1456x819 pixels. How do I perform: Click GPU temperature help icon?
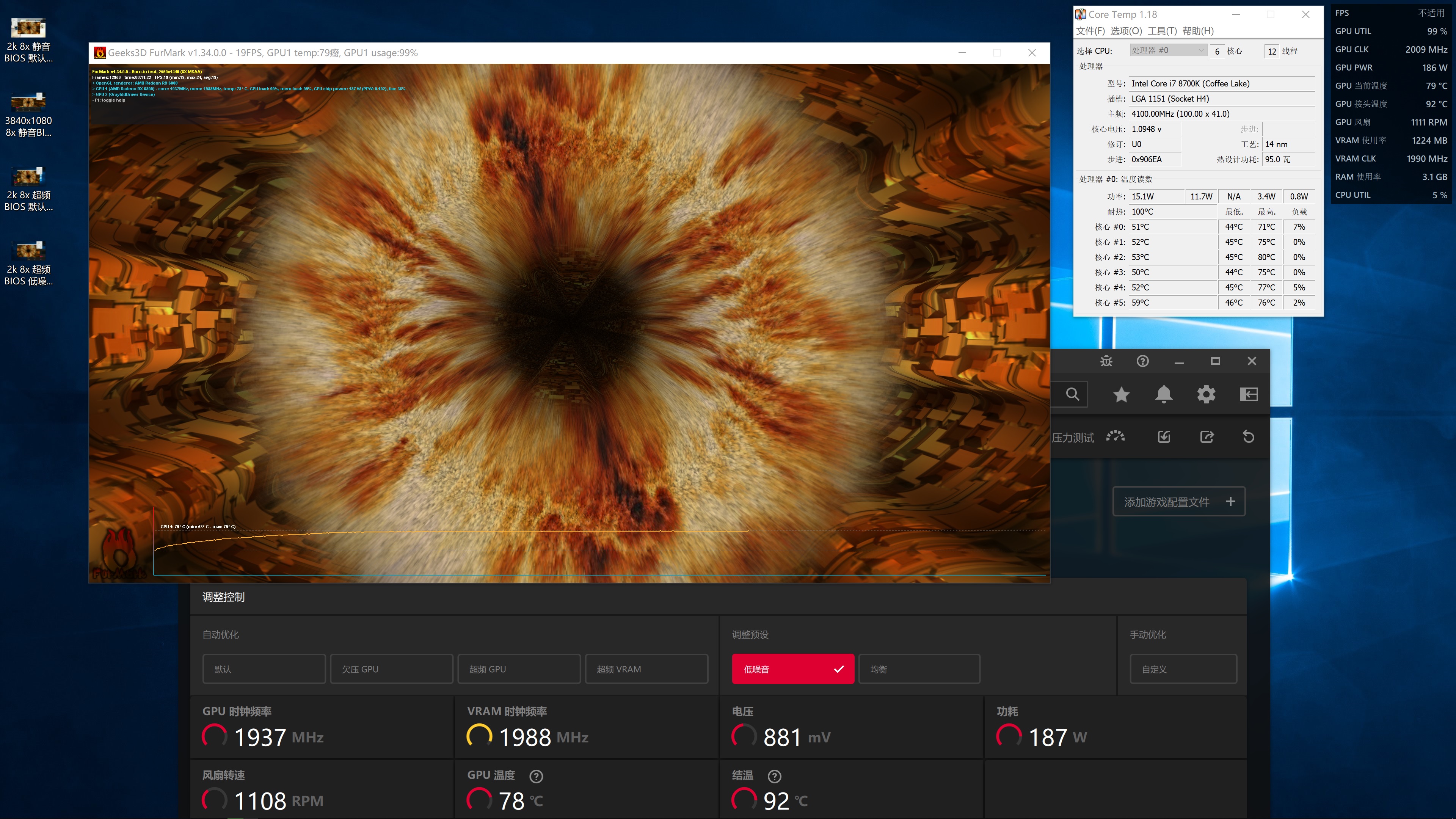click(x=537, y=776)
